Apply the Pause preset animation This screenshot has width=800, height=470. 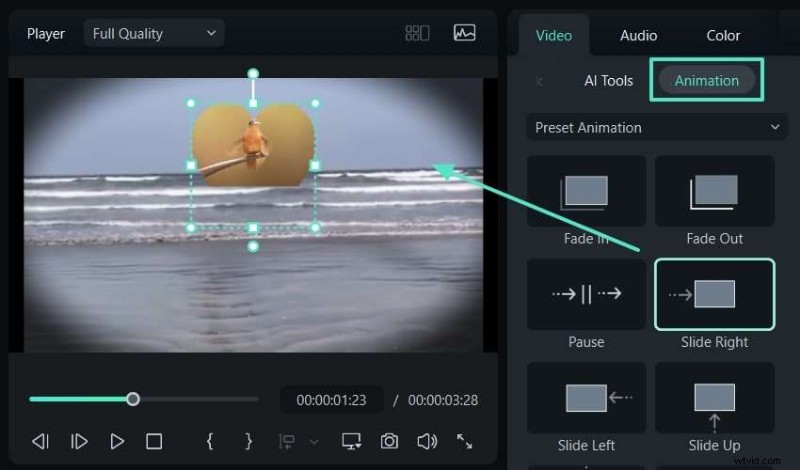coord(586,294)
